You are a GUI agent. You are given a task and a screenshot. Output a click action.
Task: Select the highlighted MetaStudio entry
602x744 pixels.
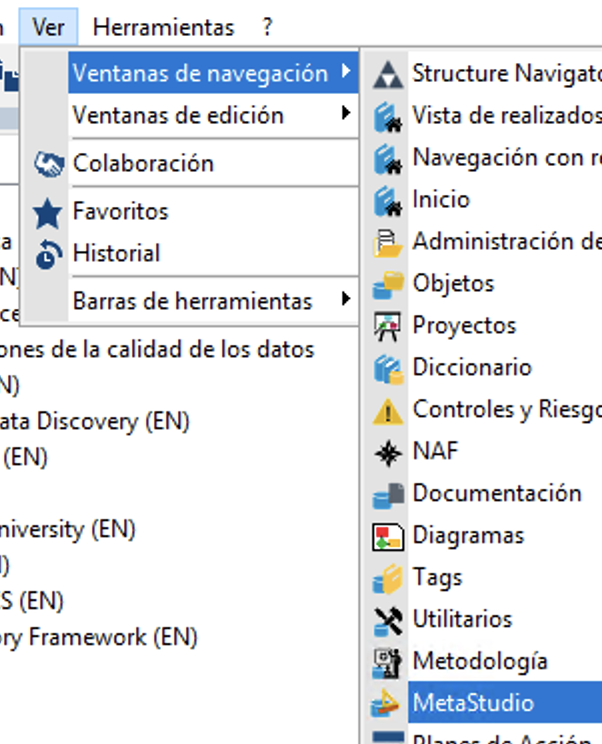(x=505, y=702)
